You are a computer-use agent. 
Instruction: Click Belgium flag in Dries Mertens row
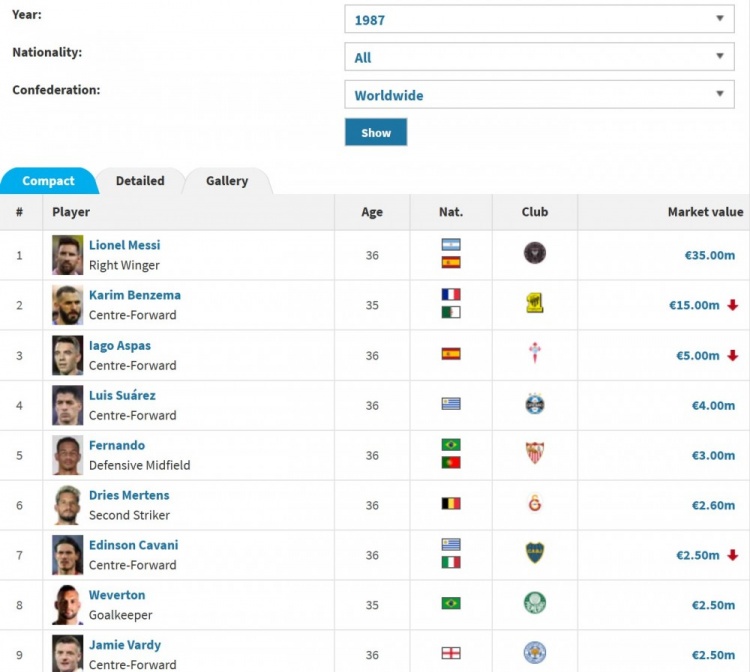[451, 504]
